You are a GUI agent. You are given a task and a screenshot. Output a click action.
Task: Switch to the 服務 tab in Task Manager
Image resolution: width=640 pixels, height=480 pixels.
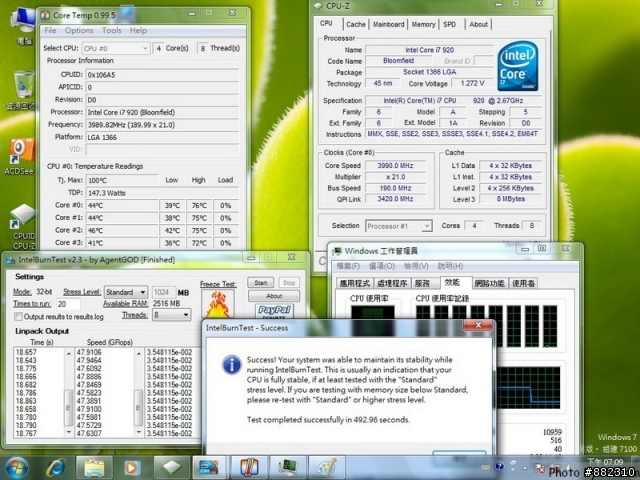click(x=423, y=283)
